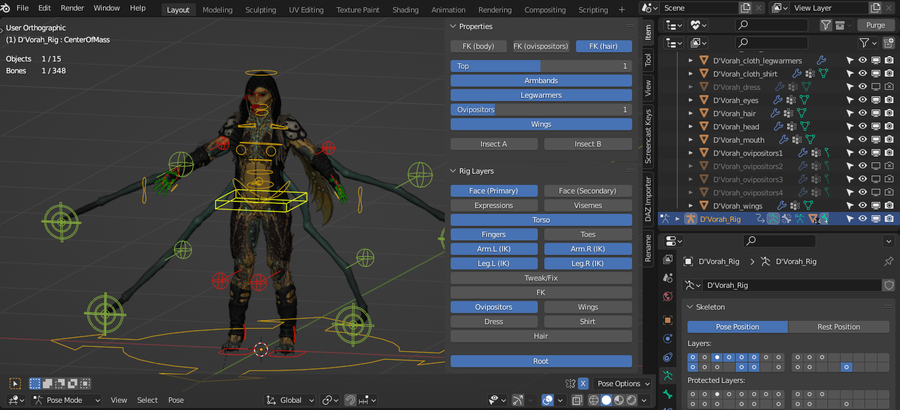Open the World properties tab icon
The height and width of the screenshot is (410, 900).
click(668, 296)
